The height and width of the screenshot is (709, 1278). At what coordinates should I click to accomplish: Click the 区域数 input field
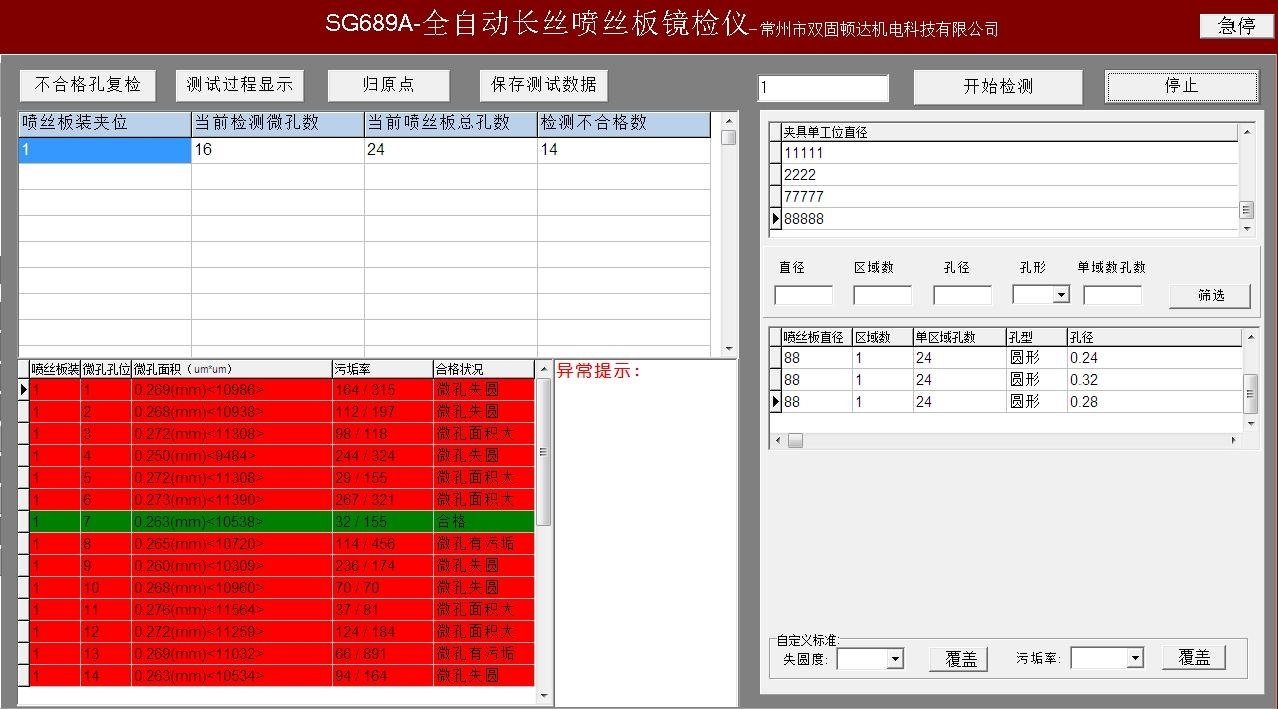882,295
